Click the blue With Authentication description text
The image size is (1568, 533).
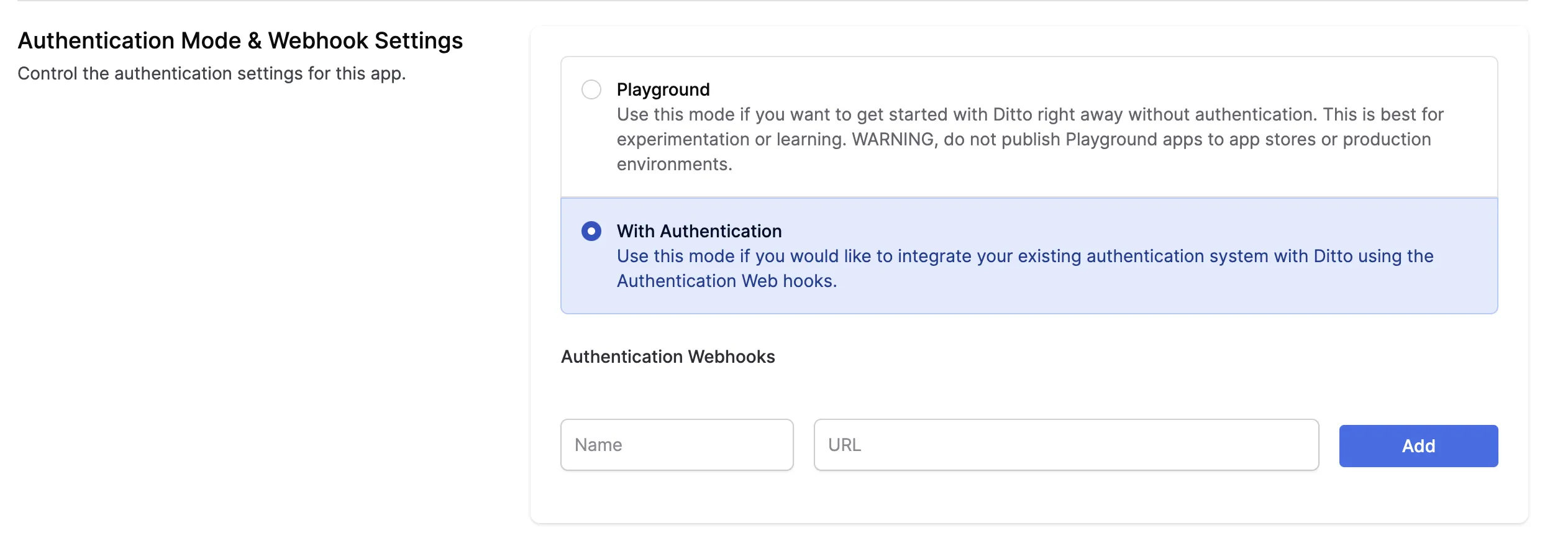(x=1025, y=268)
